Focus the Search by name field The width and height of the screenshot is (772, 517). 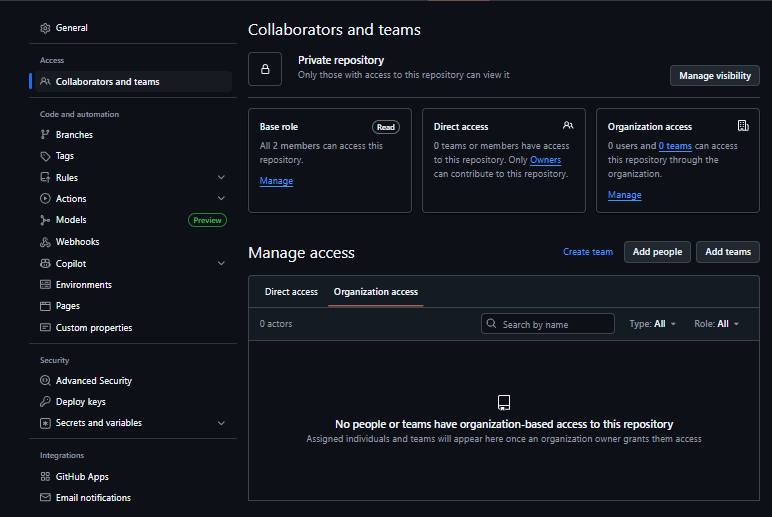(x=547, y=324)
